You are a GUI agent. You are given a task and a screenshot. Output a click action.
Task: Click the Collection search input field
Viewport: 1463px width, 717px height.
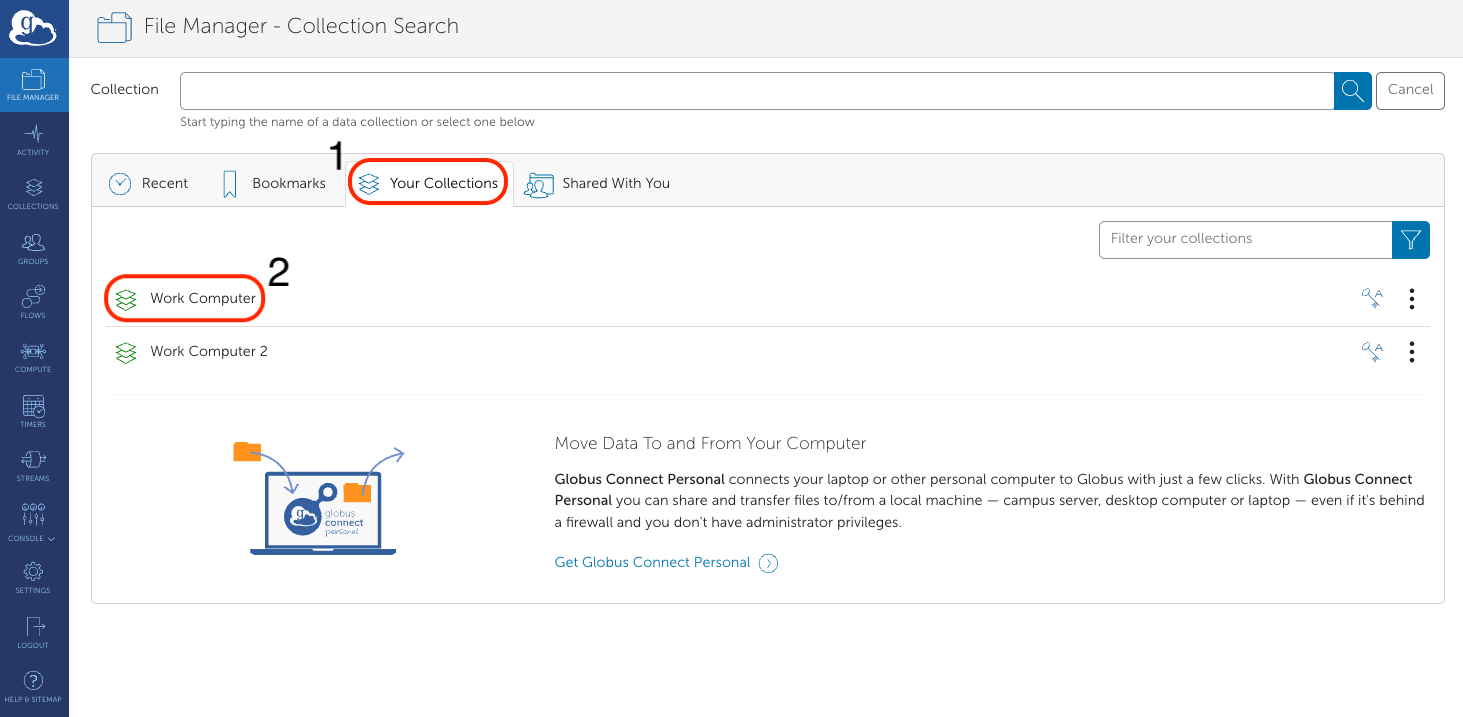click(756, 90)
